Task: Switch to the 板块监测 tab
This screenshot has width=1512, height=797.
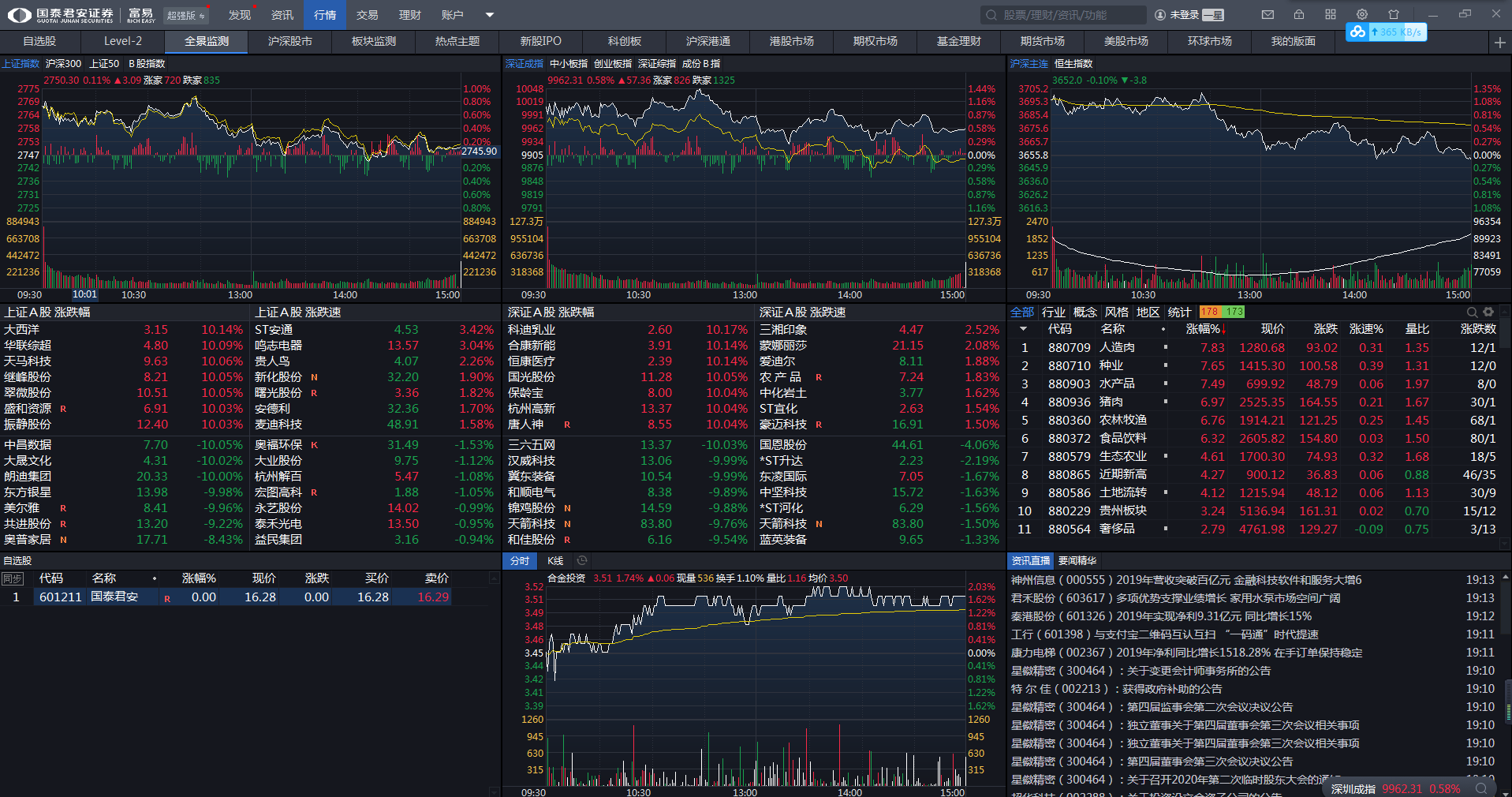Action: [x=374, y=42]
